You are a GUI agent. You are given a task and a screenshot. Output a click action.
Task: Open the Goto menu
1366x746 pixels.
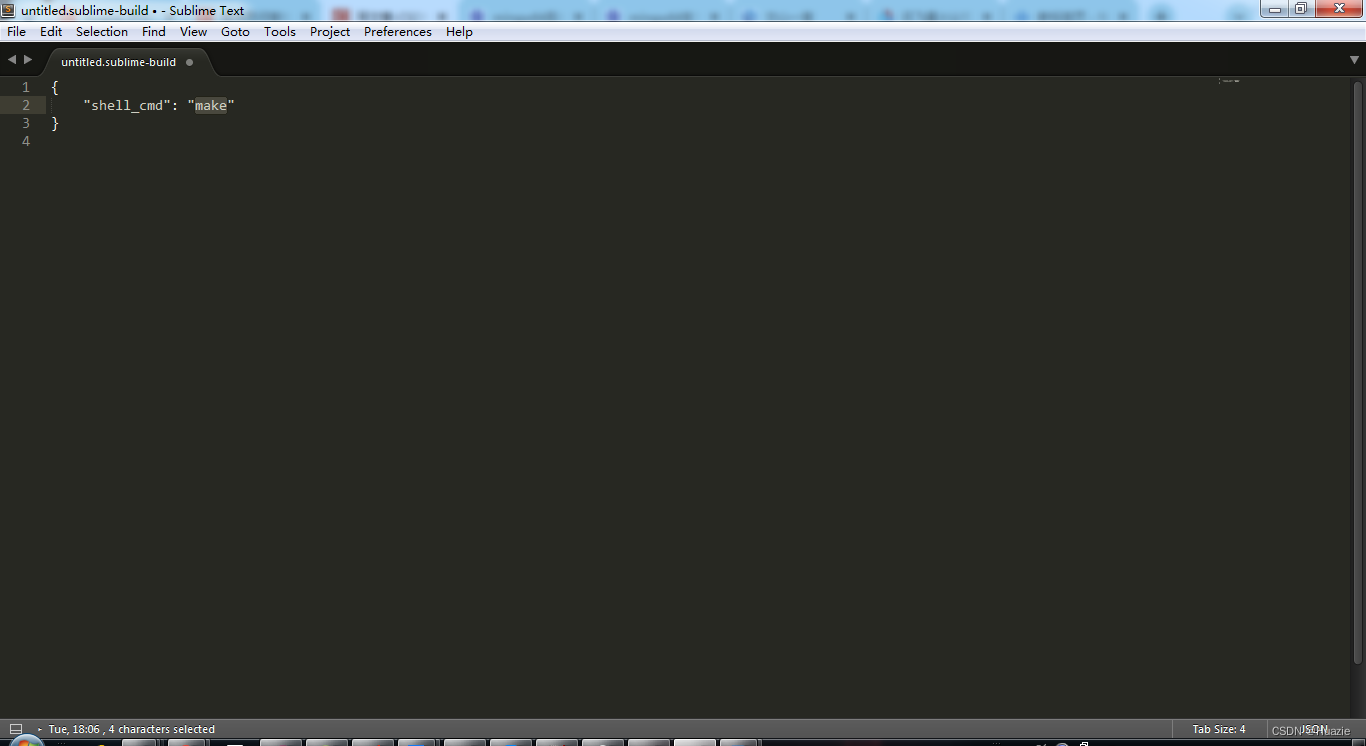235,32
